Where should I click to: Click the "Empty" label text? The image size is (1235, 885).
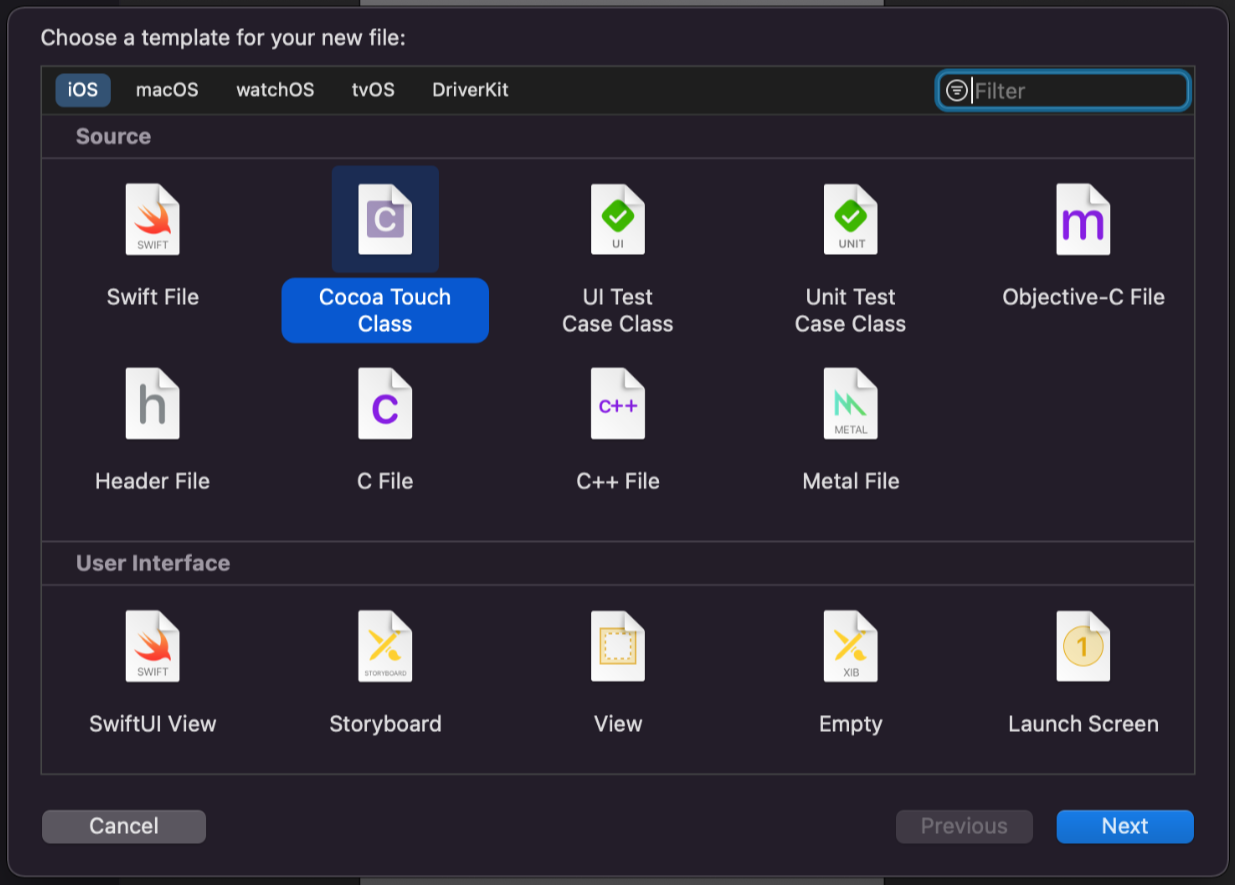point(851,724)
